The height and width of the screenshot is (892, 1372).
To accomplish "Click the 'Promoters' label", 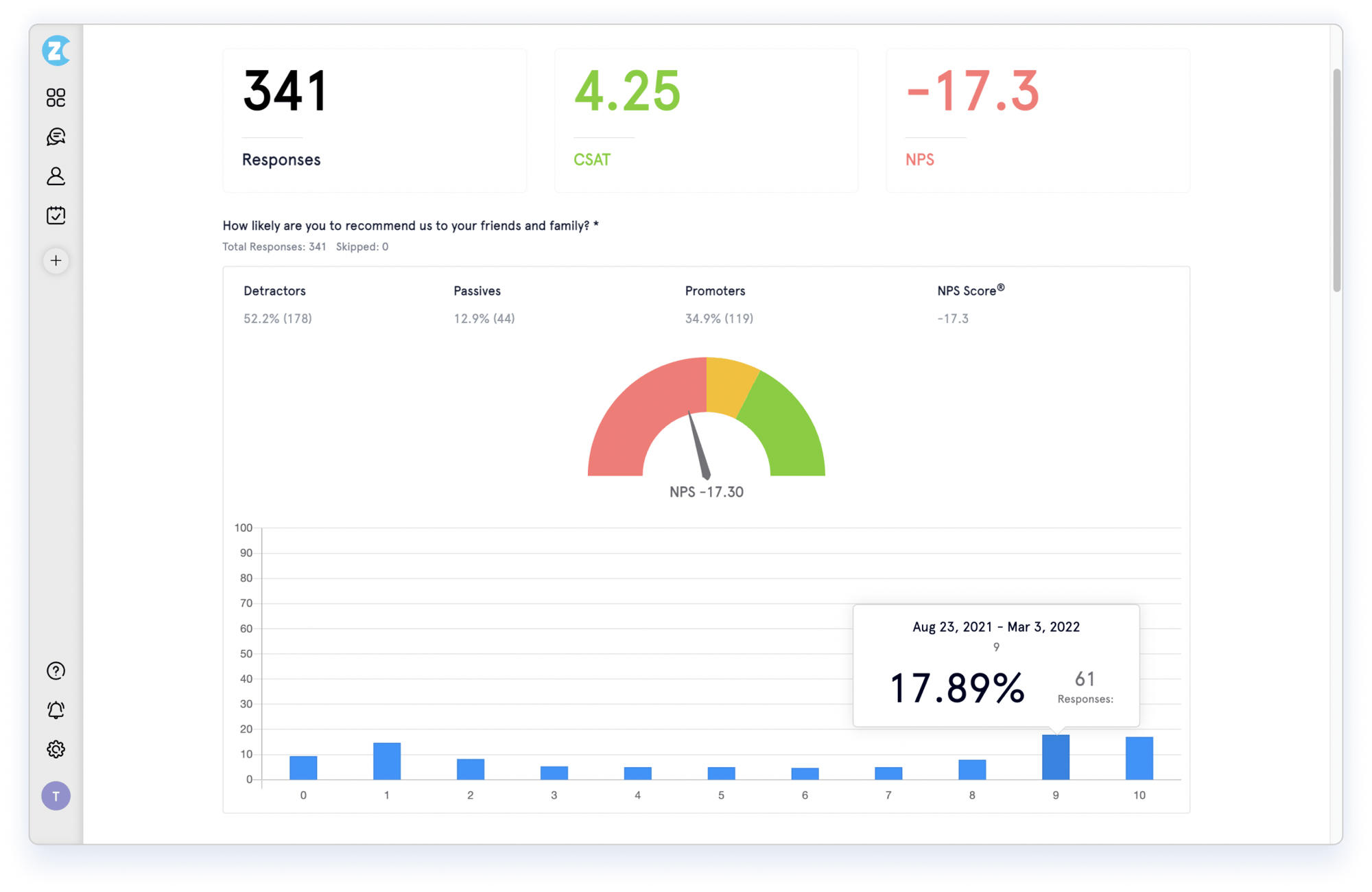I will pyautogui.click(x=715, y=291).
